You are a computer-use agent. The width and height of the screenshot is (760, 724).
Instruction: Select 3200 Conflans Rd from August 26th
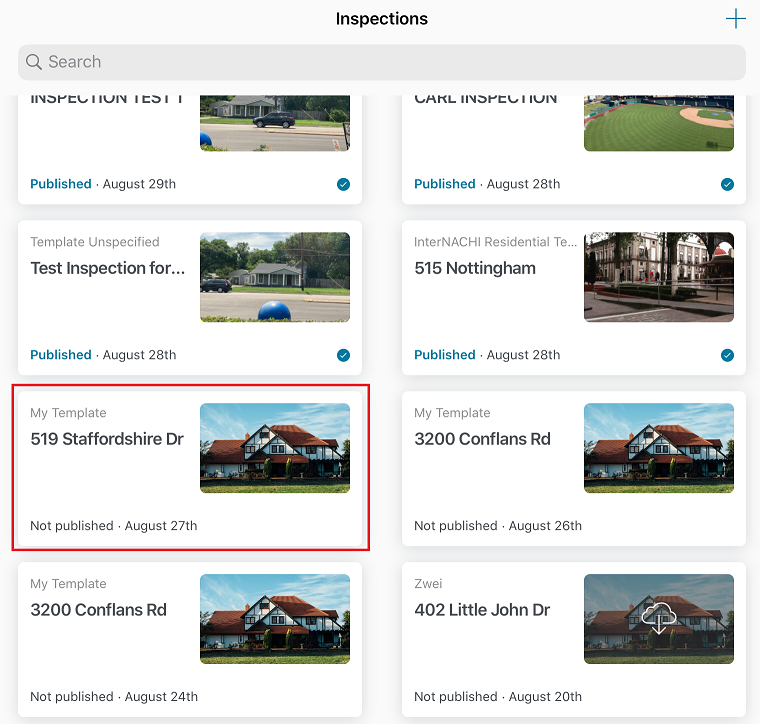(482, 439)
